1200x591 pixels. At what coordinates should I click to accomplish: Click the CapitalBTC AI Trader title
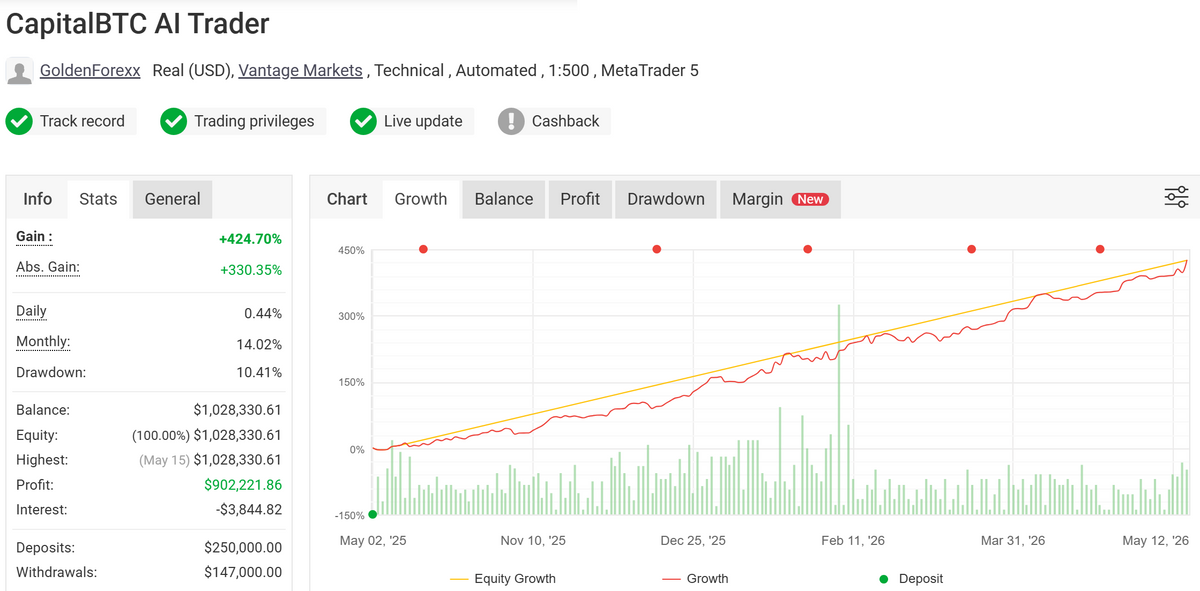[x=138, y=24]
